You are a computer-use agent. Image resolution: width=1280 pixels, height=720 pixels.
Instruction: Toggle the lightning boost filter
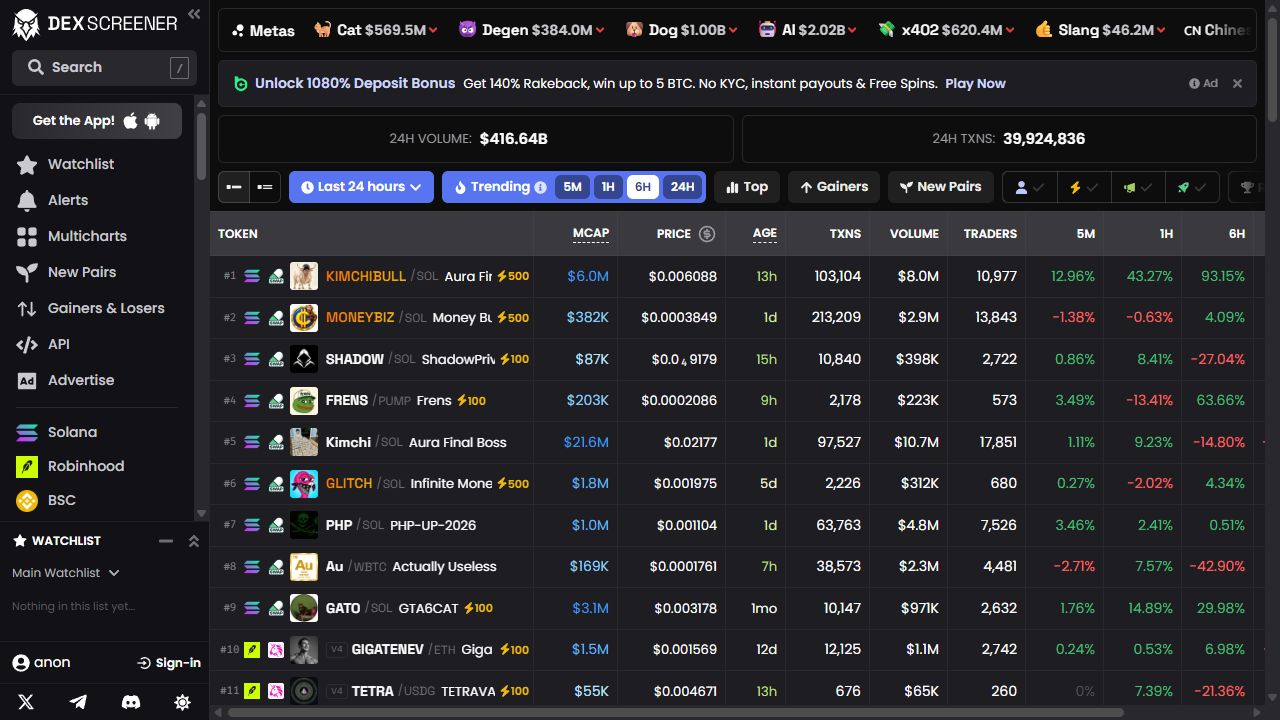(x=1084, y=187)
